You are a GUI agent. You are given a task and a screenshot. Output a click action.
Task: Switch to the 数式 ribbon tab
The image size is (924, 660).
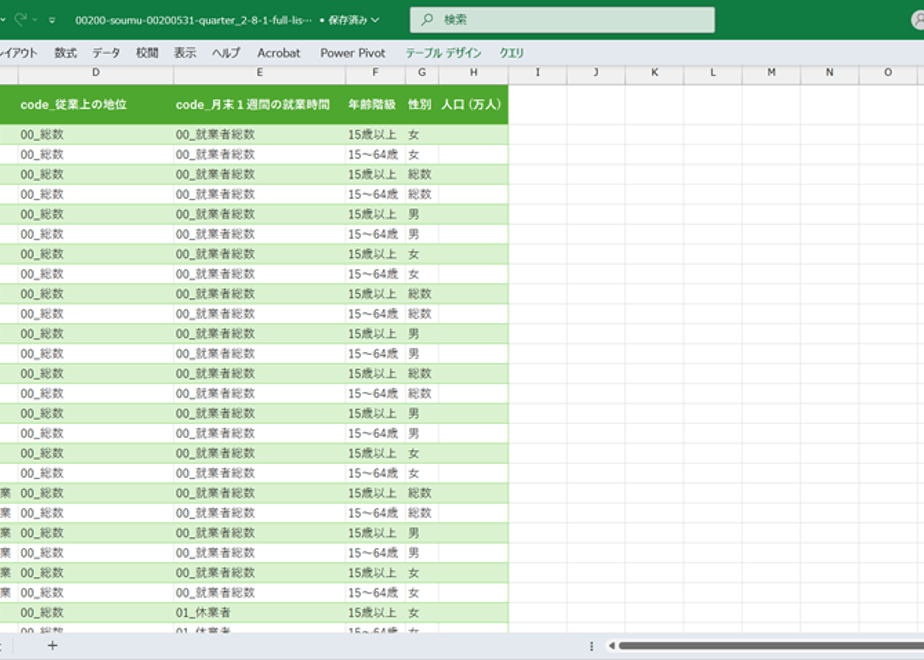tap(65, 53)
